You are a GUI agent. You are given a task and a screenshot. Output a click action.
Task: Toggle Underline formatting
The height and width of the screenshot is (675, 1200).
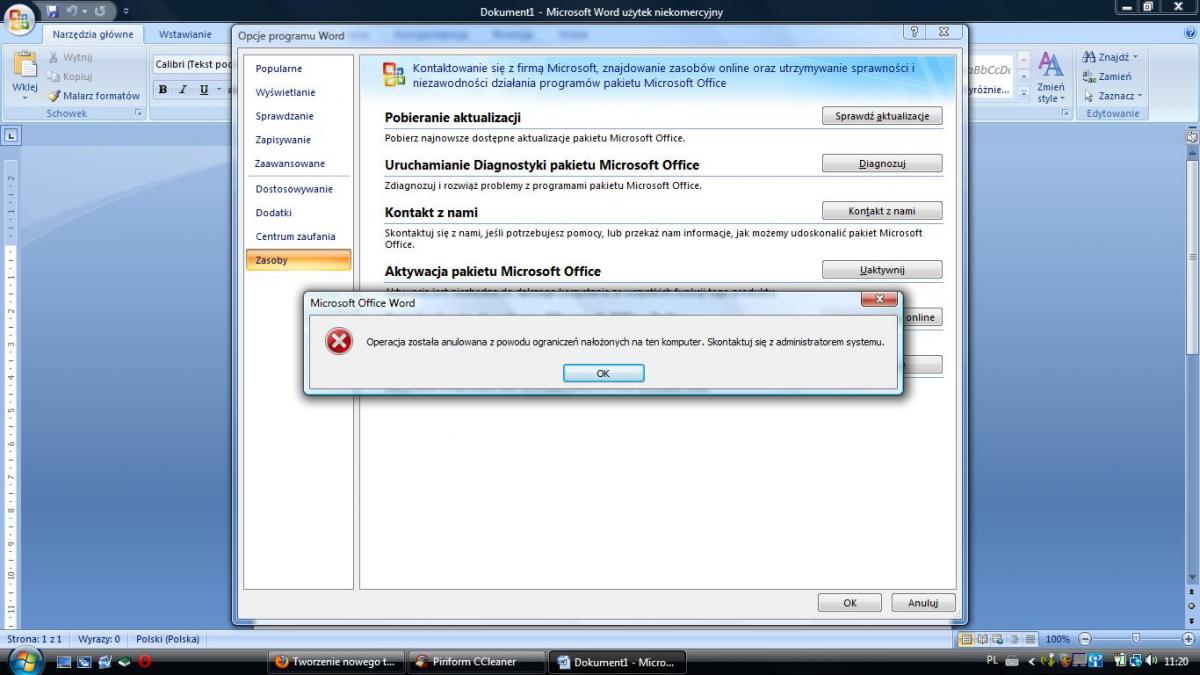[204, 89]
